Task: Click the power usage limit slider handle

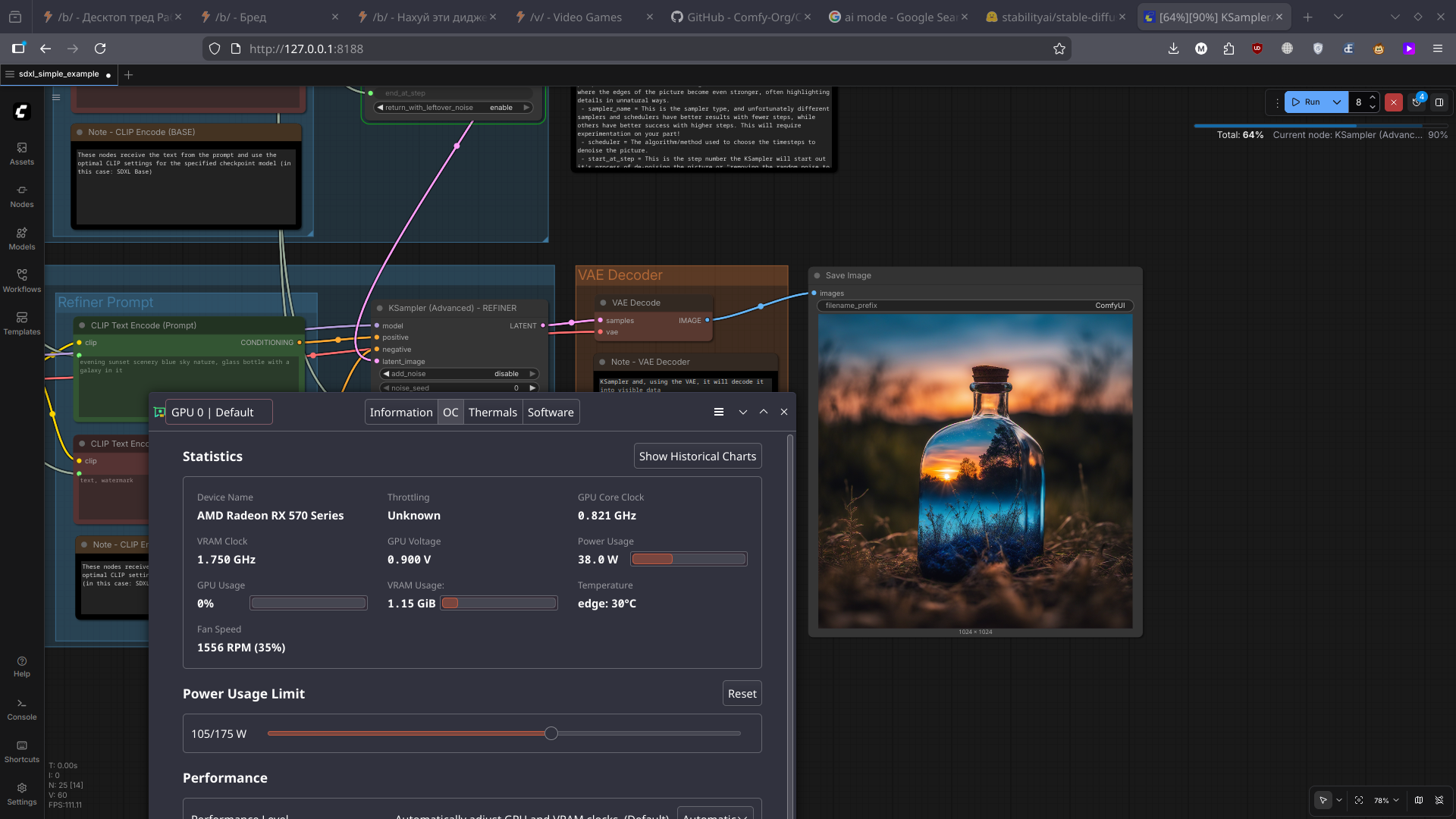Action: point(551,733)
